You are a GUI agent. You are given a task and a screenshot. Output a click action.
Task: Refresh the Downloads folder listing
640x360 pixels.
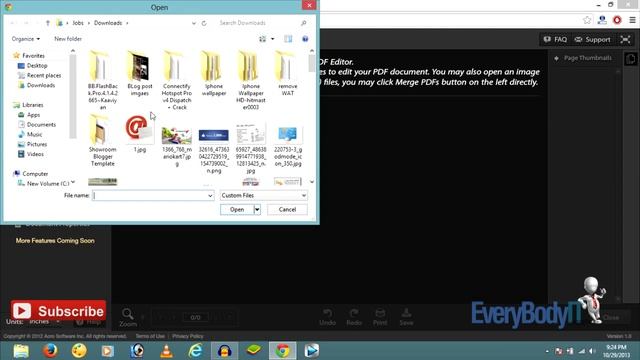tap(204, 23)
